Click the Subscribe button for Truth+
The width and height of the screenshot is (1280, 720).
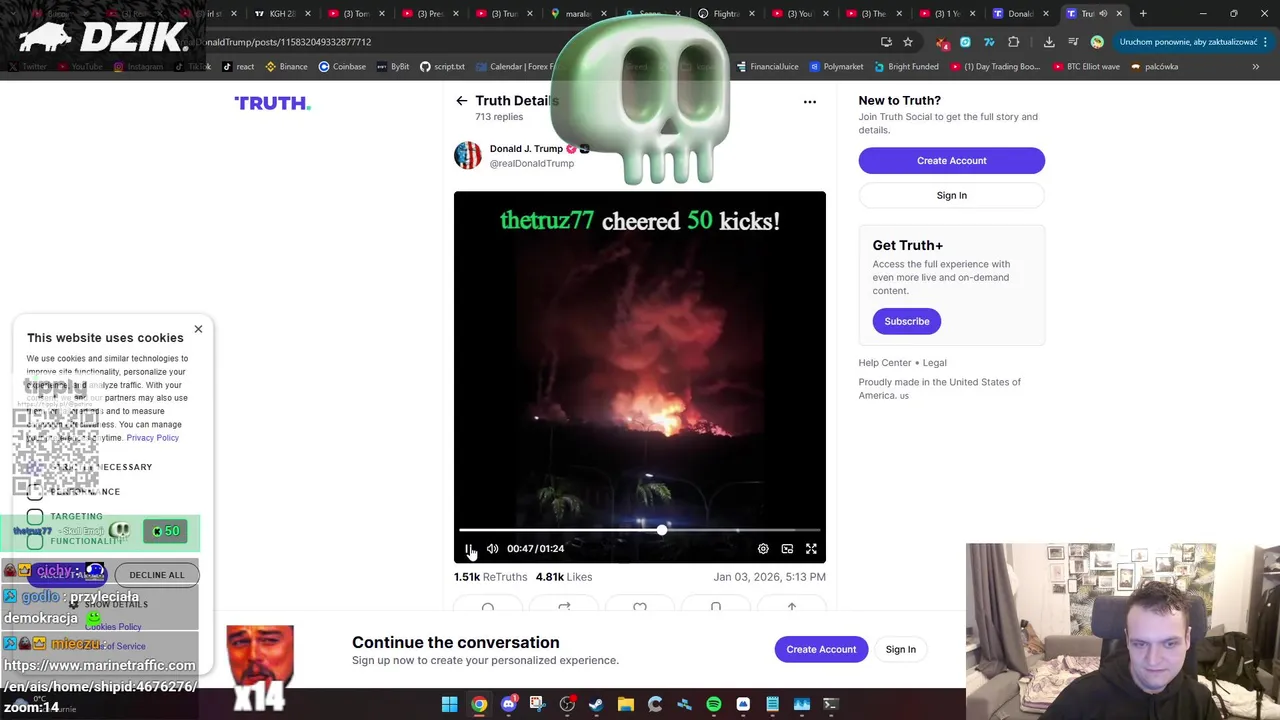point(906,321)
